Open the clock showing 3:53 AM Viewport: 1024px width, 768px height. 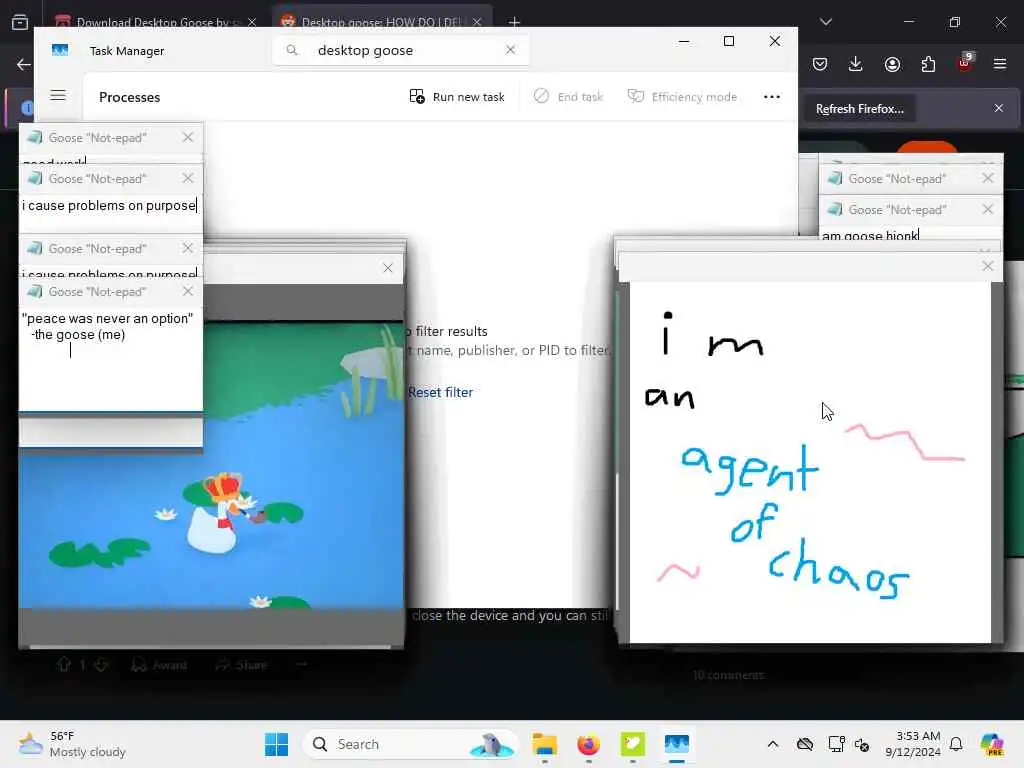[913, 744]
